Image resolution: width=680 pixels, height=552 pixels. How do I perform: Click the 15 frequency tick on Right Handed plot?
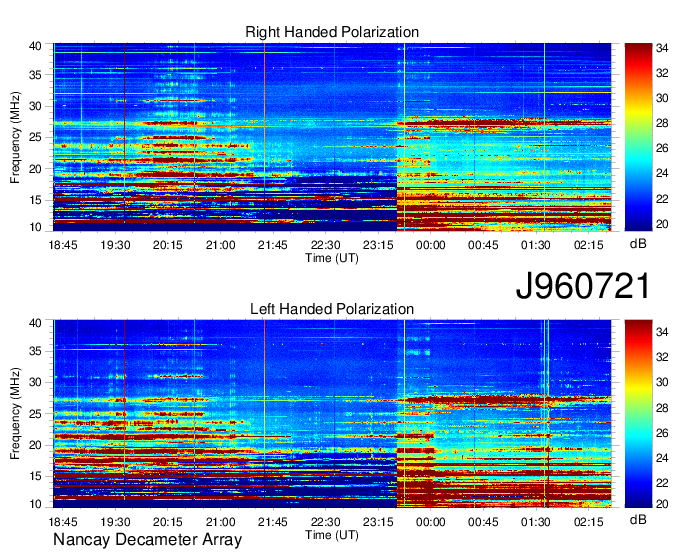pyautogui.click(x=35, y=200)
